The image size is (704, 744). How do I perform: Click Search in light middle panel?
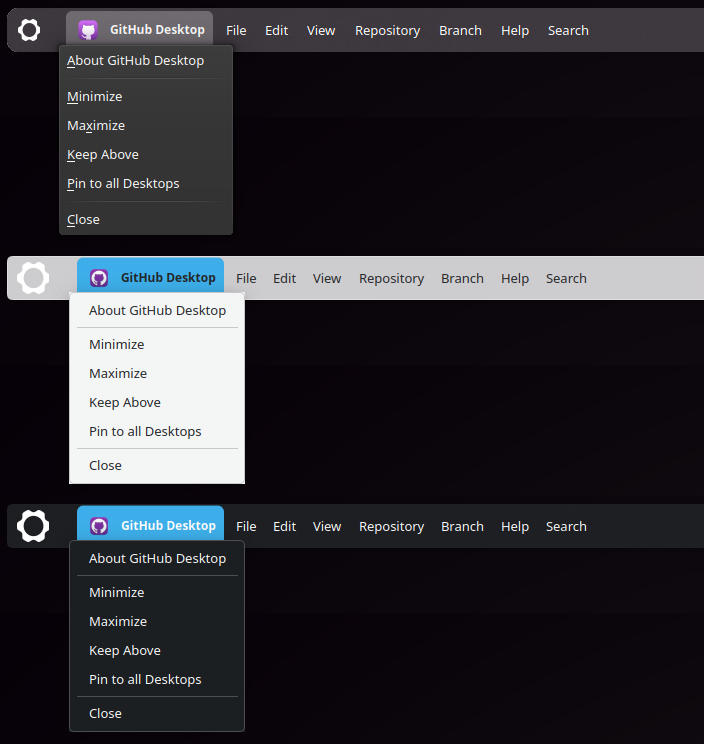pos(566,279)
